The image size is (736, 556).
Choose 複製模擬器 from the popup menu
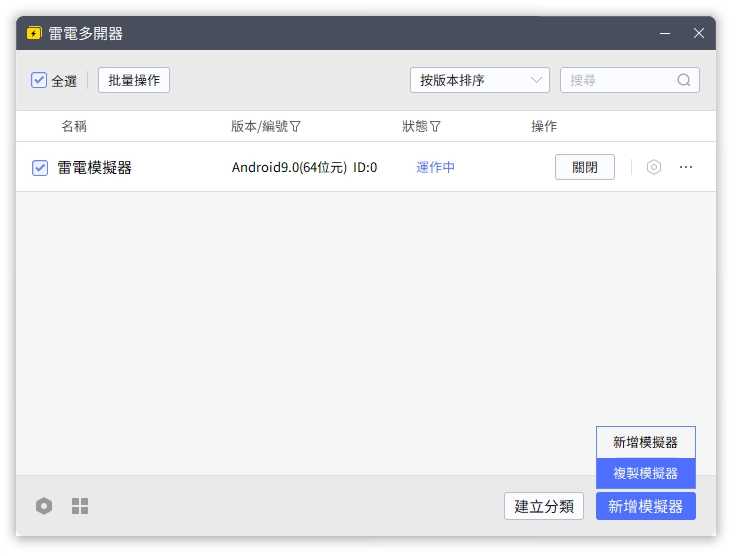pos(645,473)
